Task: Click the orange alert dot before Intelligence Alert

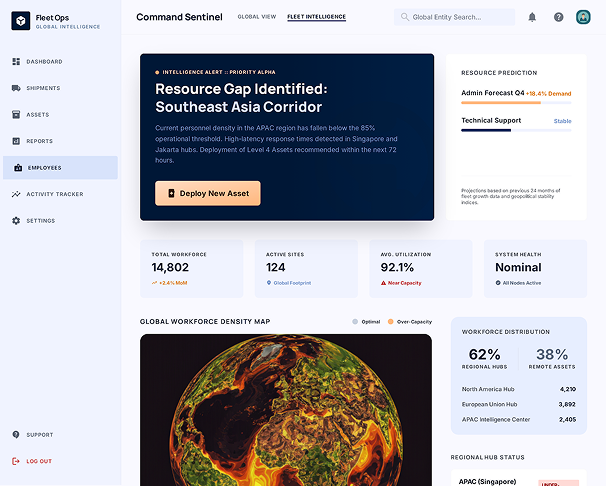Action: 157,72
